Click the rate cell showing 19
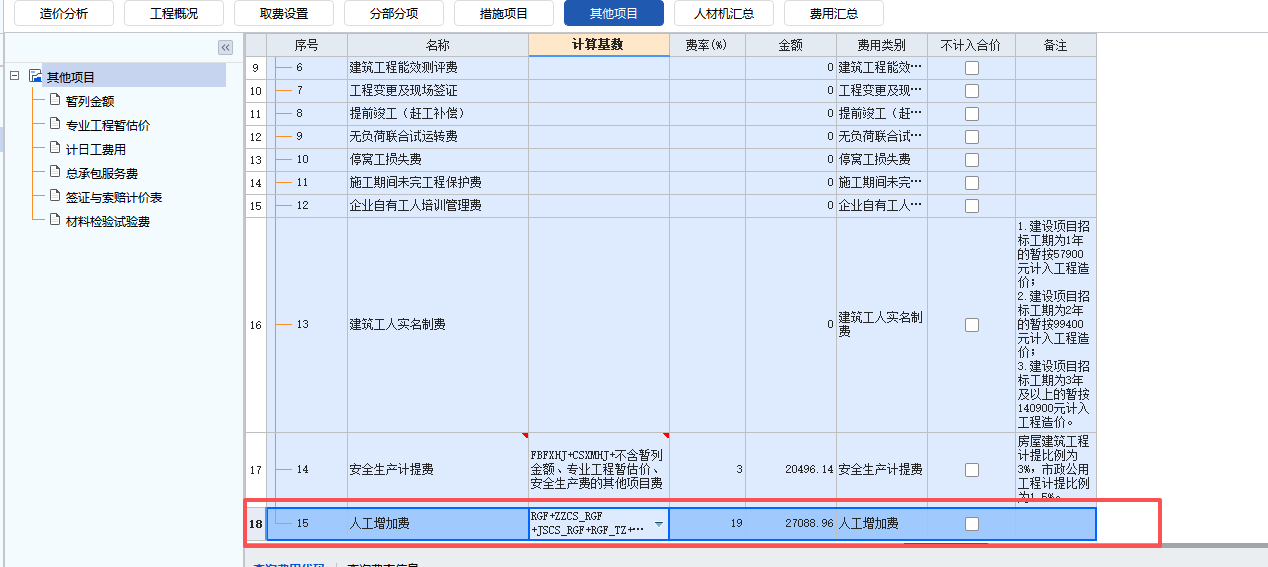The width and height of the screenshot is (1268, 567). (707, 523)
